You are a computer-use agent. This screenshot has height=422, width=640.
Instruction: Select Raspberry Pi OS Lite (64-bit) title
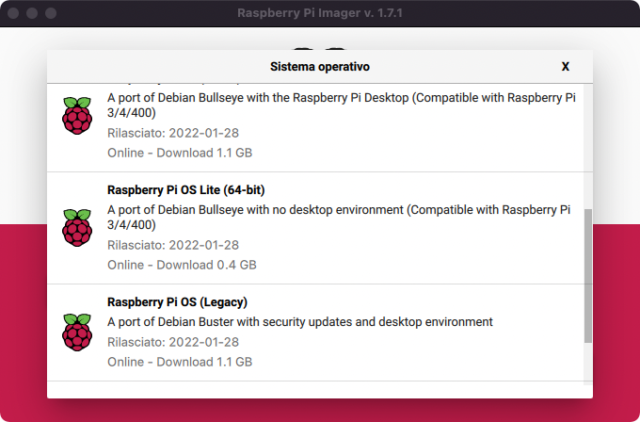pos(185,190)
